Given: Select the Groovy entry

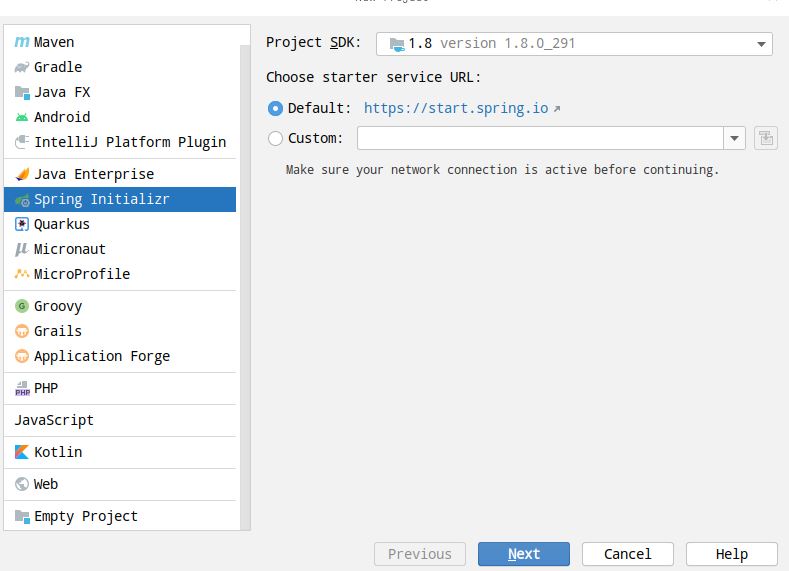Looking at the screenshot, I should [120, 306].
